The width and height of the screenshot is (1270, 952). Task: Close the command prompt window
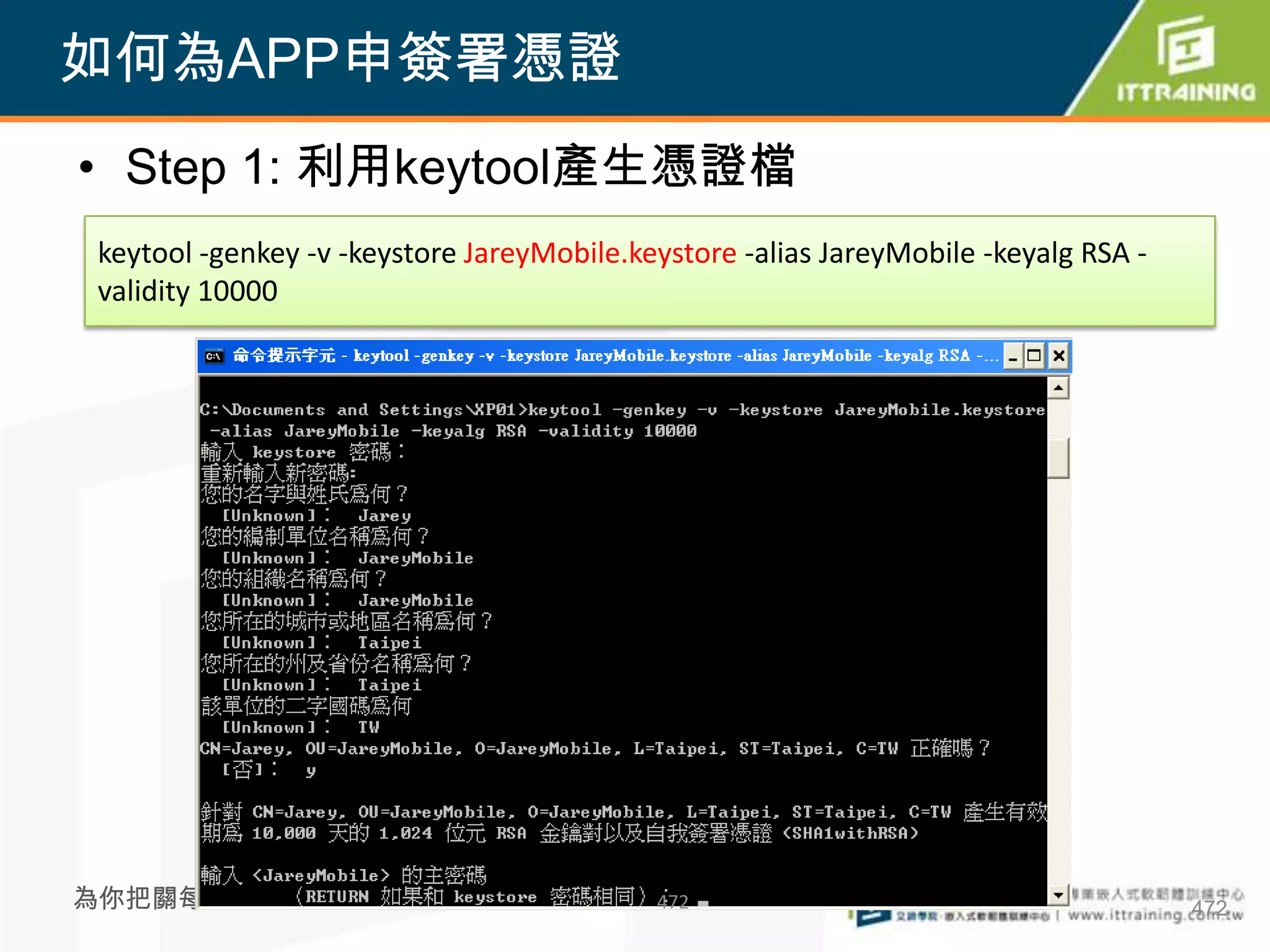(x=1059, y=356)
